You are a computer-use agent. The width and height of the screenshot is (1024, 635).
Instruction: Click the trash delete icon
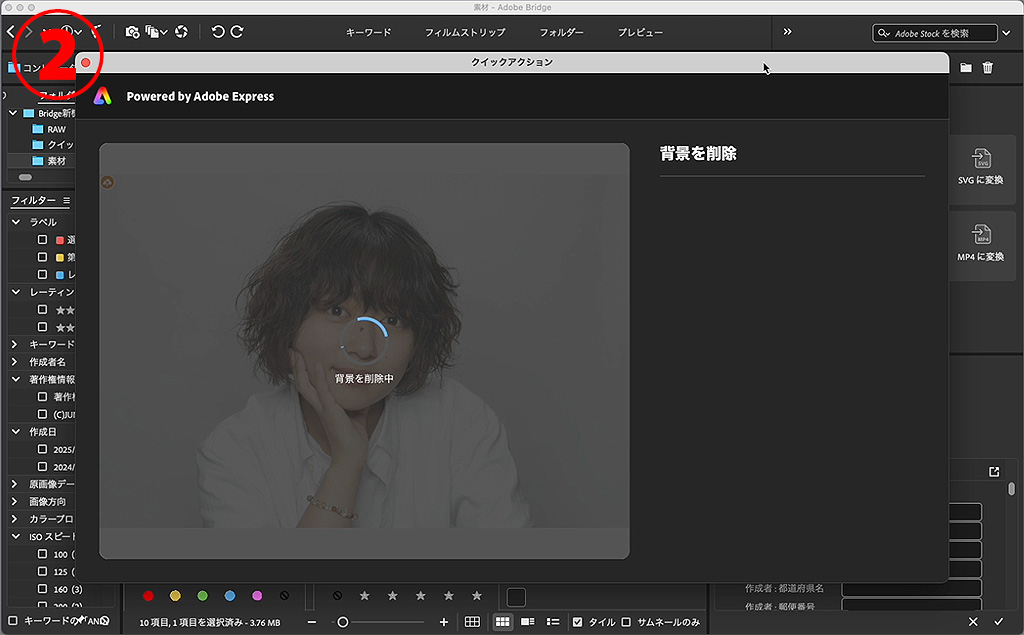pos(988,68)
